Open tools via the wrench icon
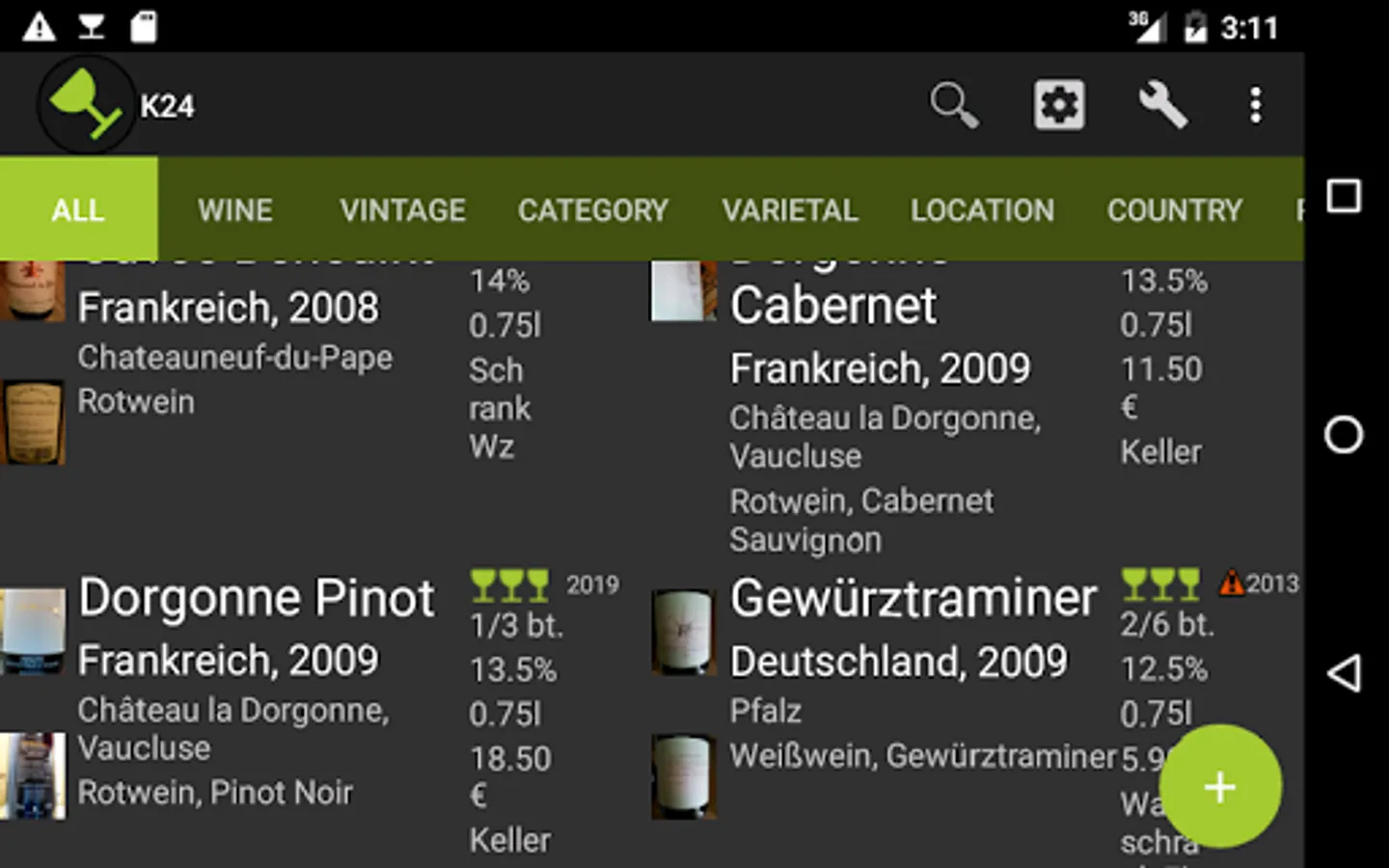The width and height of the screenshot is (1389, 868). pos(1162,105)
